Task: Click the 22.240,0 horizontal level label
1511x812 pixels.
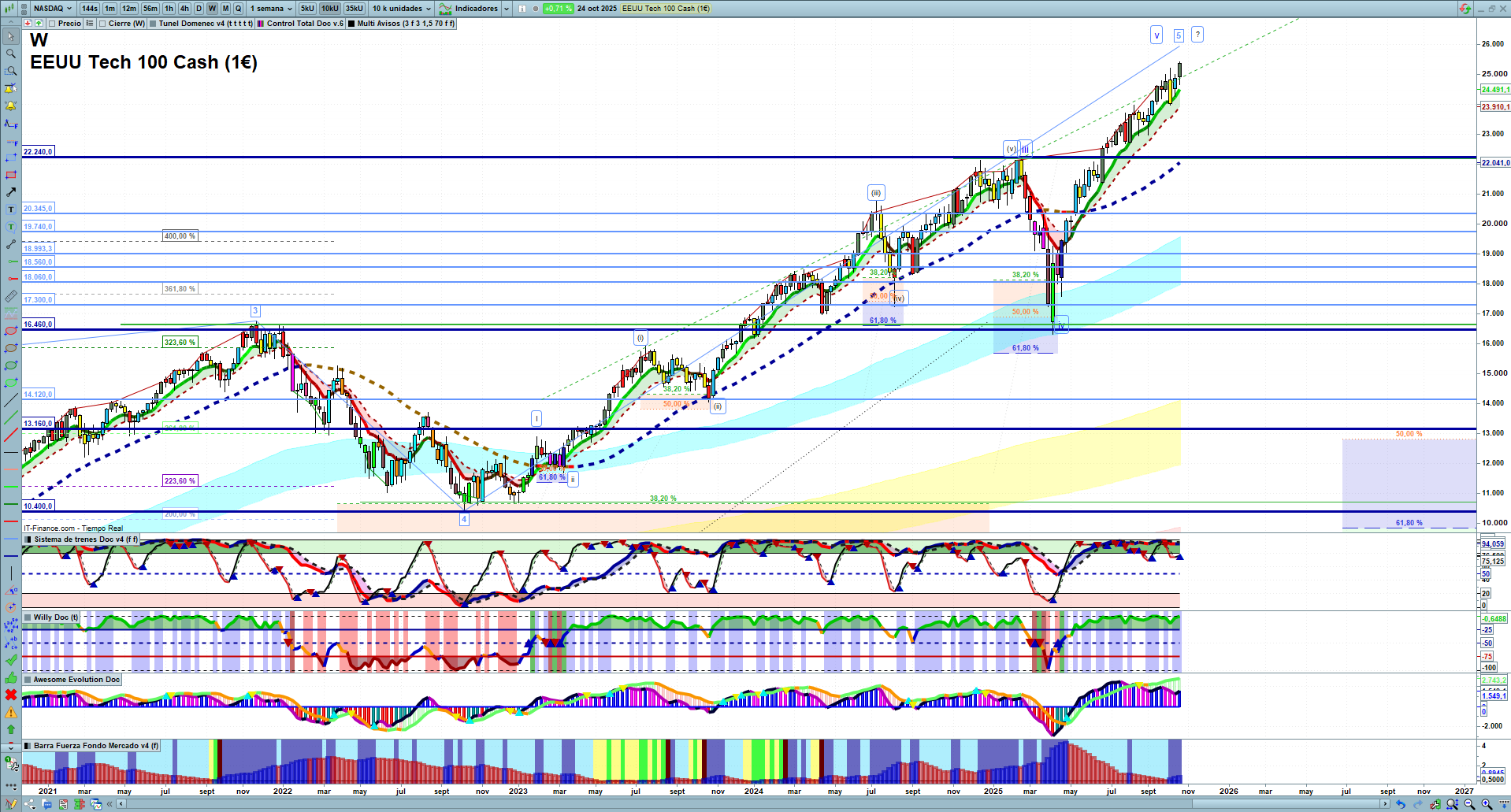Action: pos(38,152)
